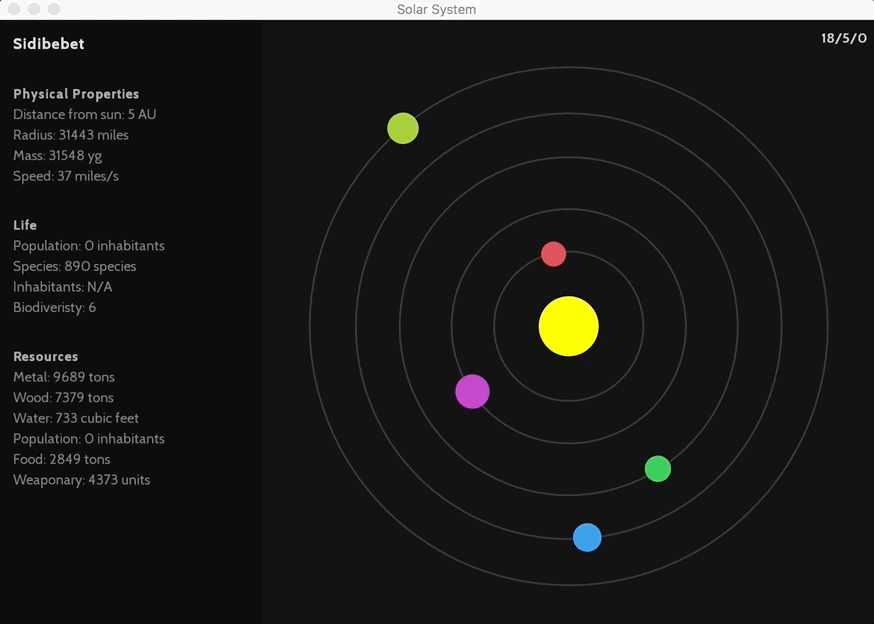Screen dimensions: 874x624
Task: Select the dark green planet
Action: click(x=658, y=468)
